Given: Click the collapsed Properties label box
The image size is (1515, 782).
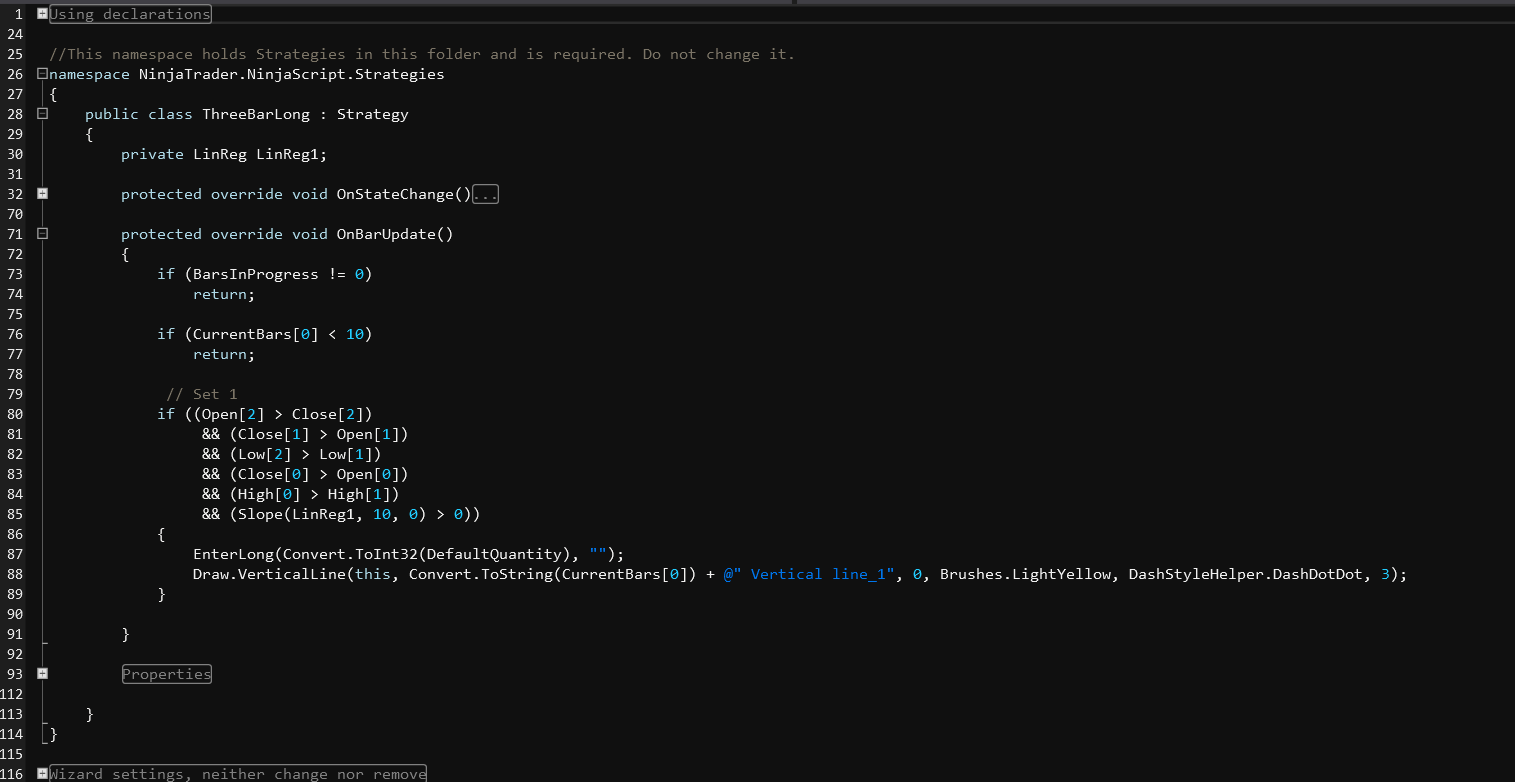Looking at the screenshot, I should [167, 674].
